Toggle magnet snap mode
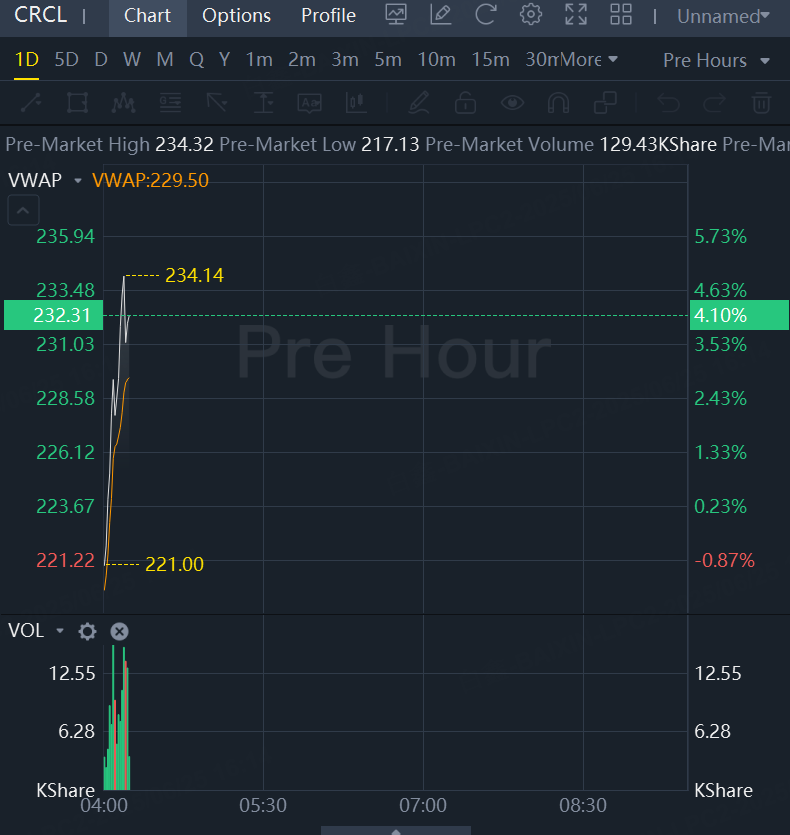Image resolution: width=790 pixels, height=835 pixels. click(x=559, y=103)
